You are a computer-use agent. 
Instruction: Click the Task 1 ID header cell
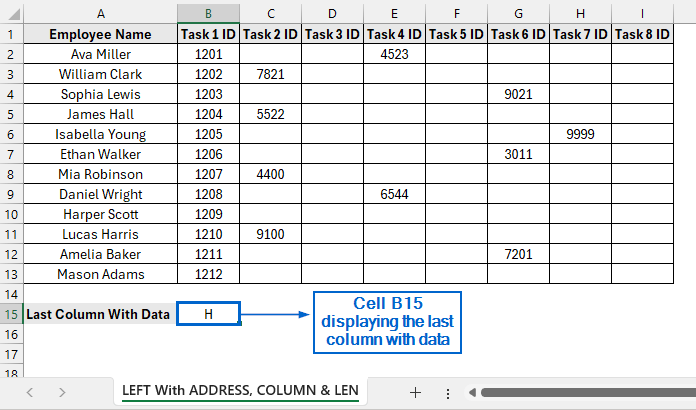[x=209, y=34]
